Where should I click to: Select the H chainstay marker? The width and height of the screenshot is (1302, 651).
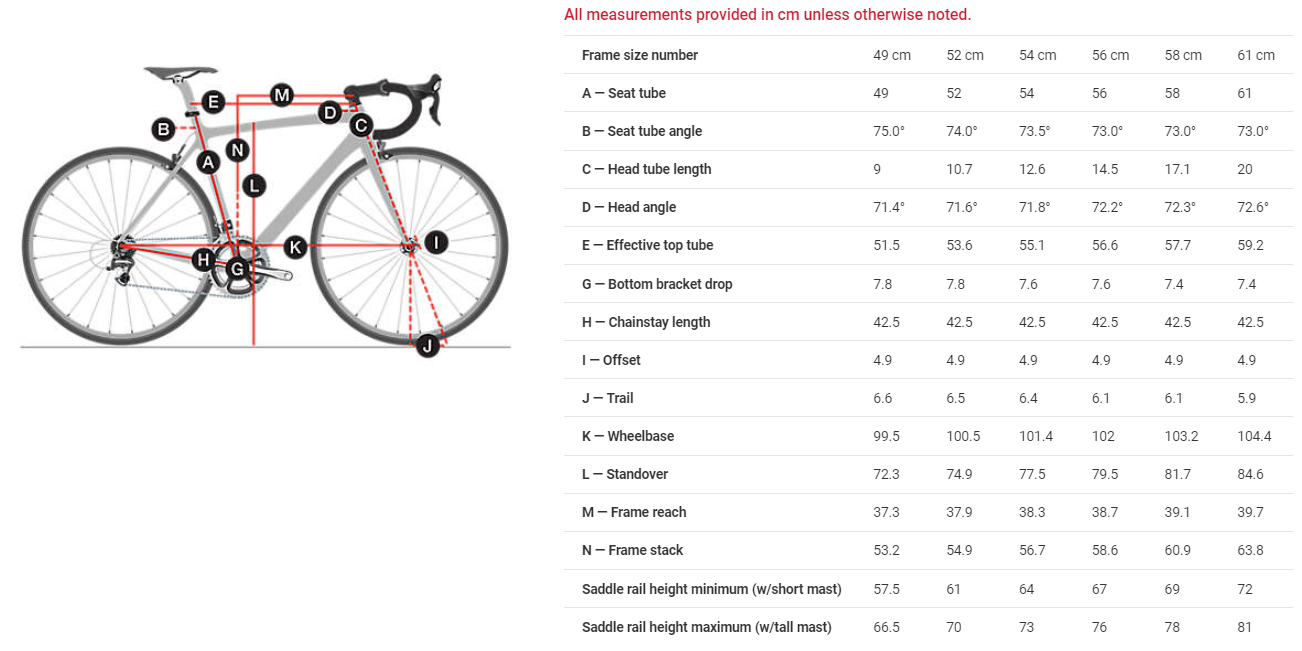click(204, 260)
